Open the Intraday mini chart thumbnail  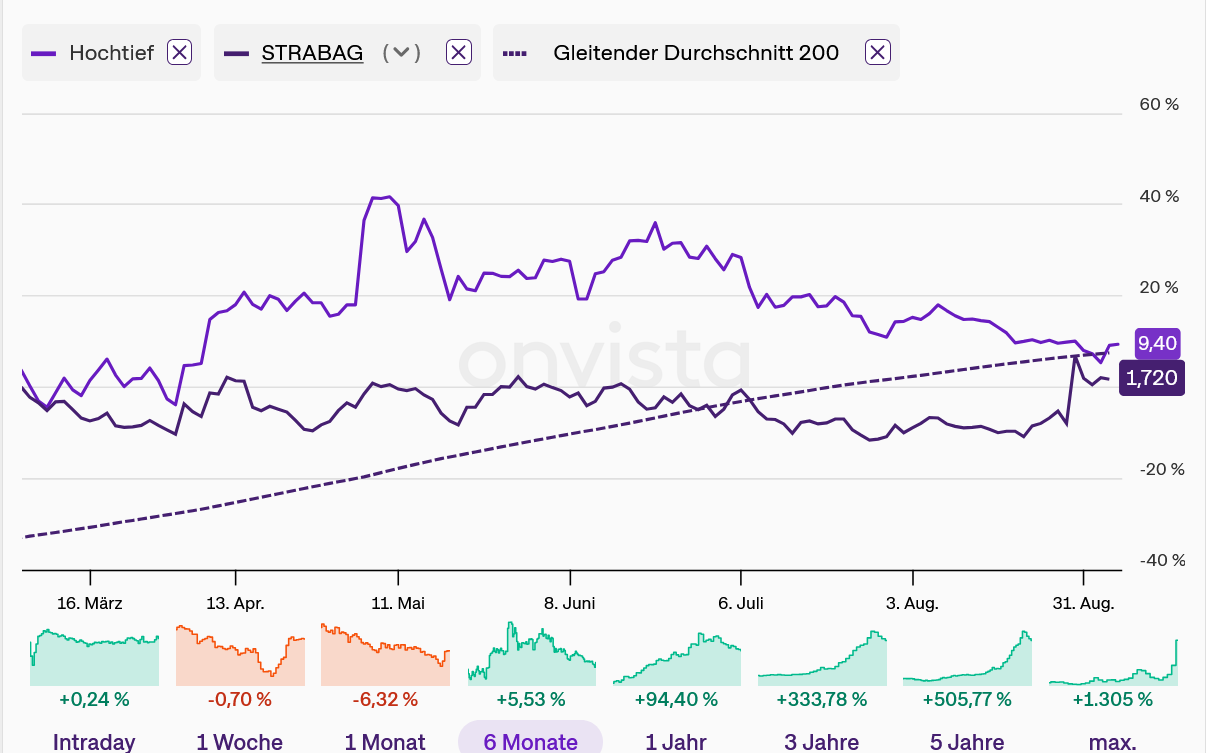pos(94,656)
